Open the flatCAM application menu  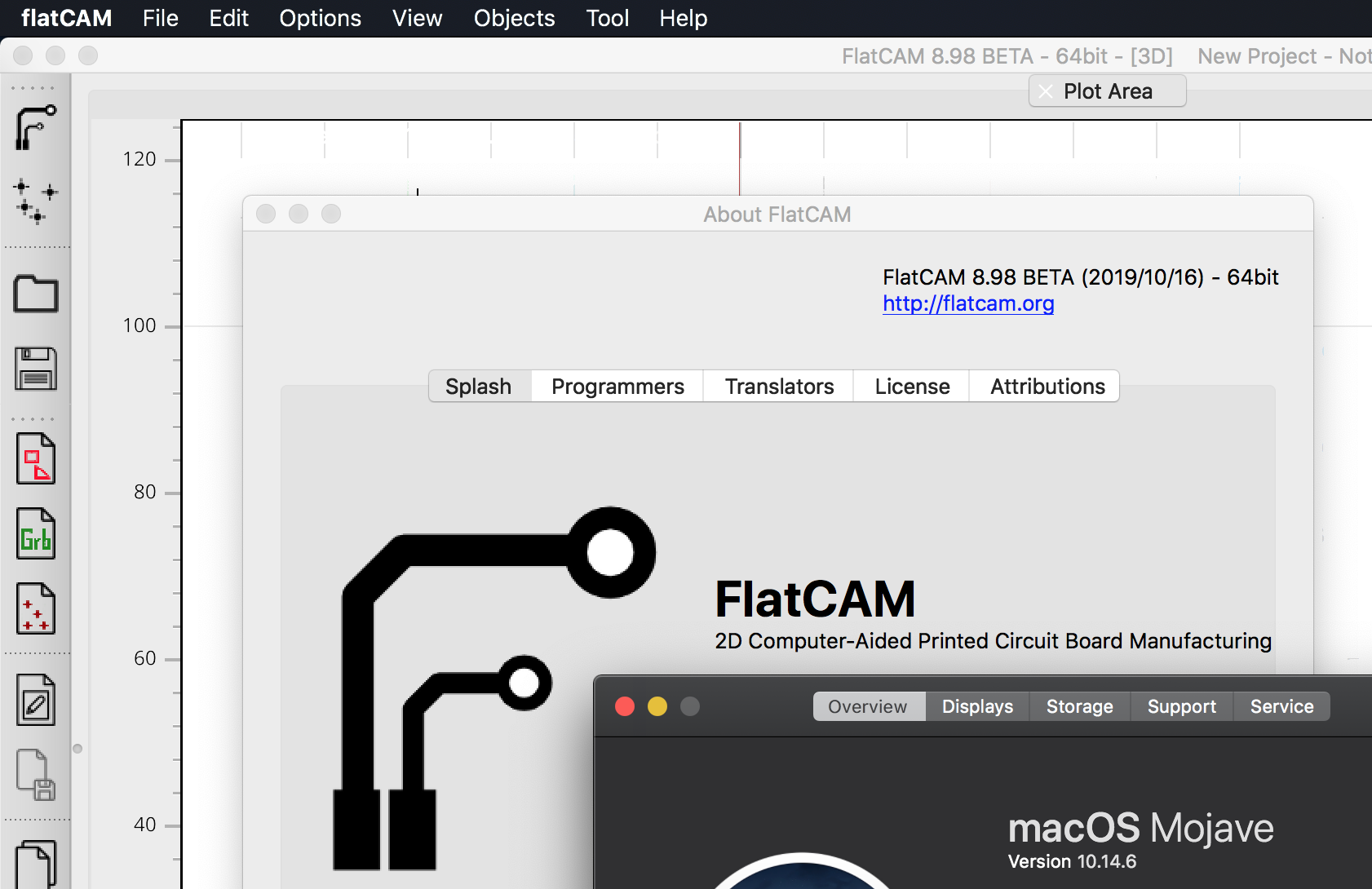[67, 18]
